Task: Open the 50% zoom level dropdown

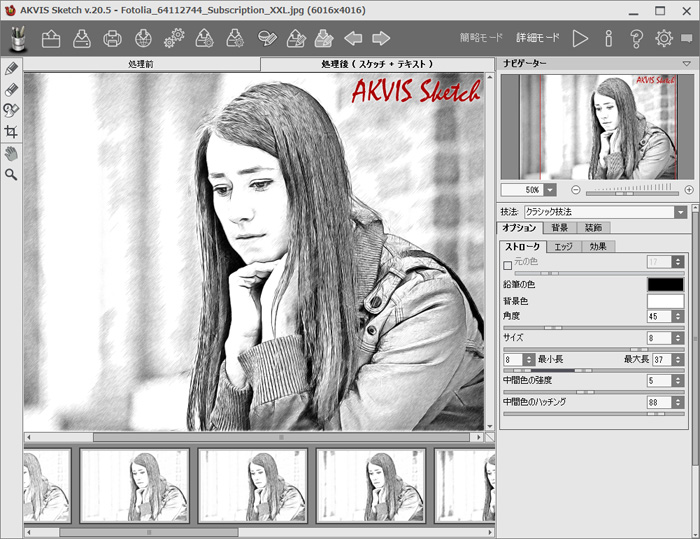Action: (x=549, y=189)
